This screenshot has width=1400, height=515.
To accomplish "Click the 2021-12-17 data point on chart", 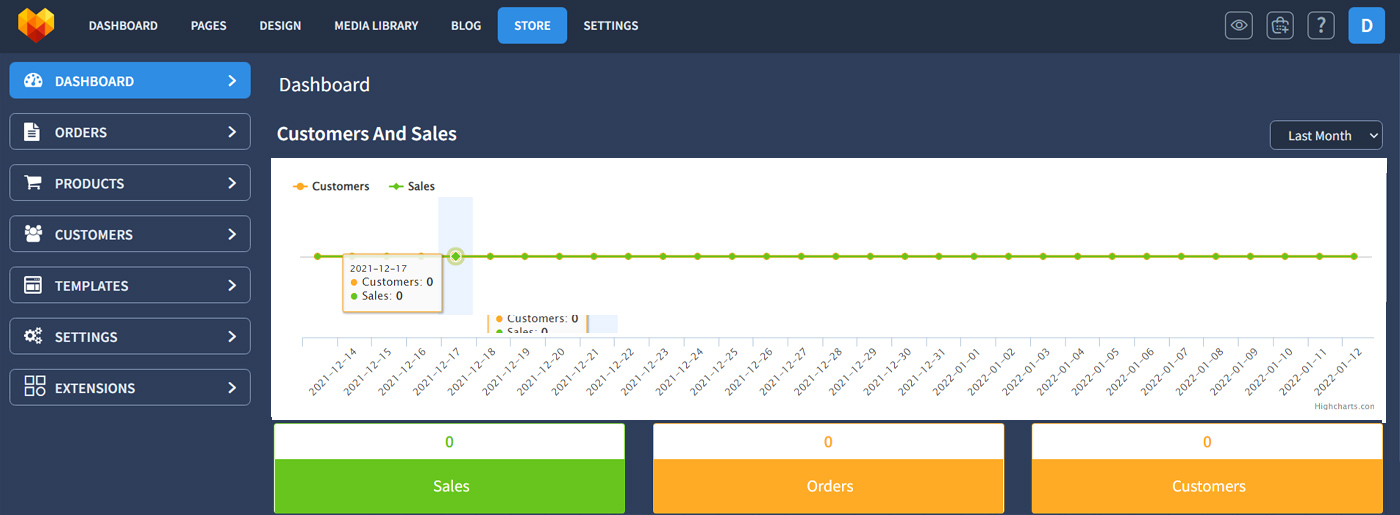I will click(x=456, y=257).
